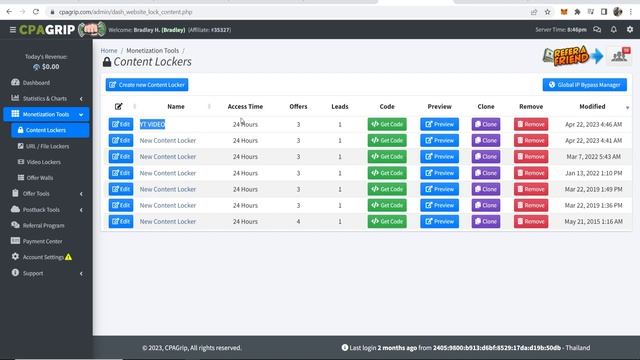Screen dimensions: 640x360
Task: Sort table by Offers column
Action: point(298,107)
